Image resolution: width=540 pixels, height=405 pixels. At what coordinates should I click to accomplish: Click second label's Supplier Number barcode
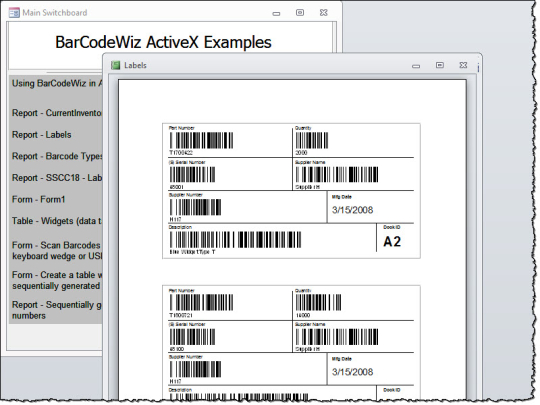pos(195,369)
